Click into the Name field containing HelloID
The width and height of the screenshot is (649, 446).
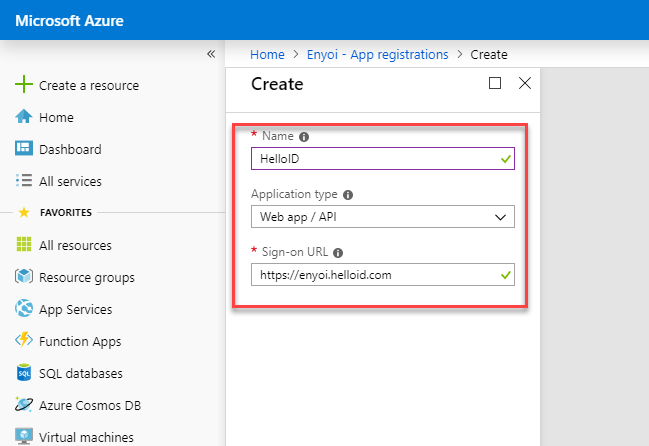coord(383,158)
